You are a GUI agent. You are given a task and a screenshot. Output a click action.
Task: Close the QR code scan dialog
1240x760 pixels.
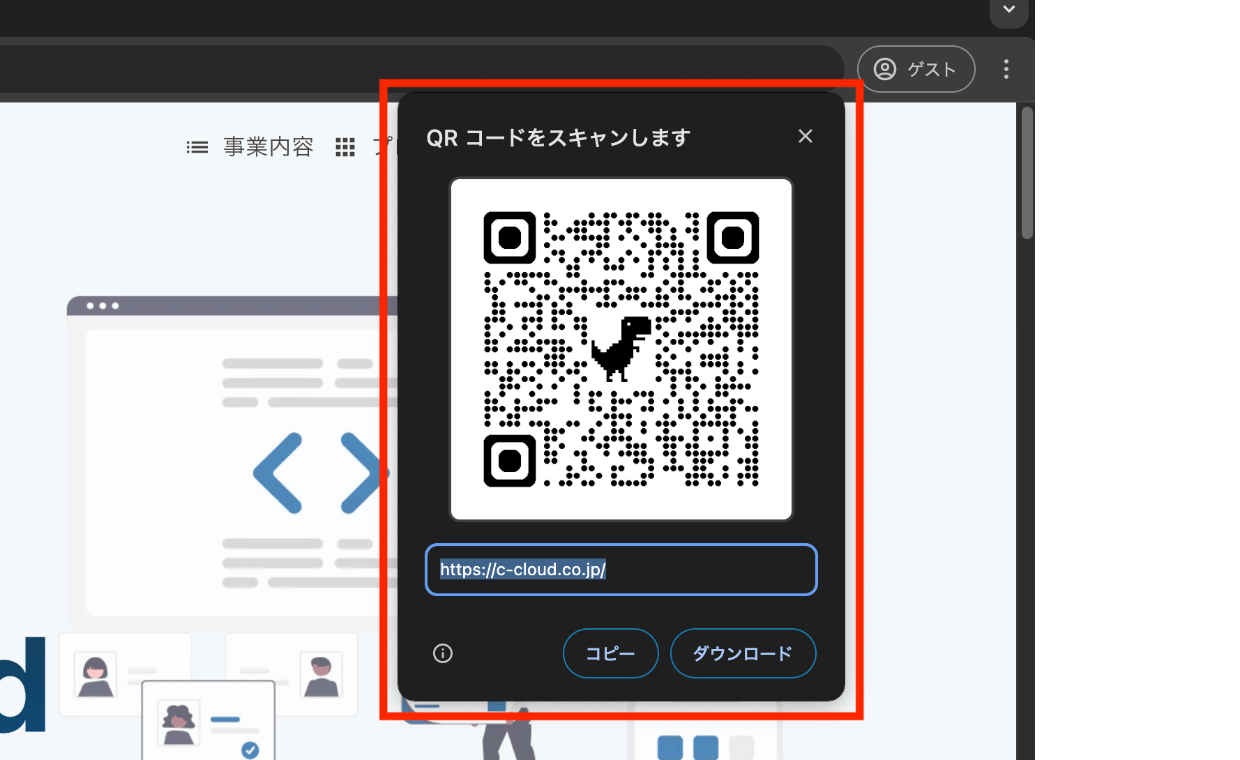805,137
